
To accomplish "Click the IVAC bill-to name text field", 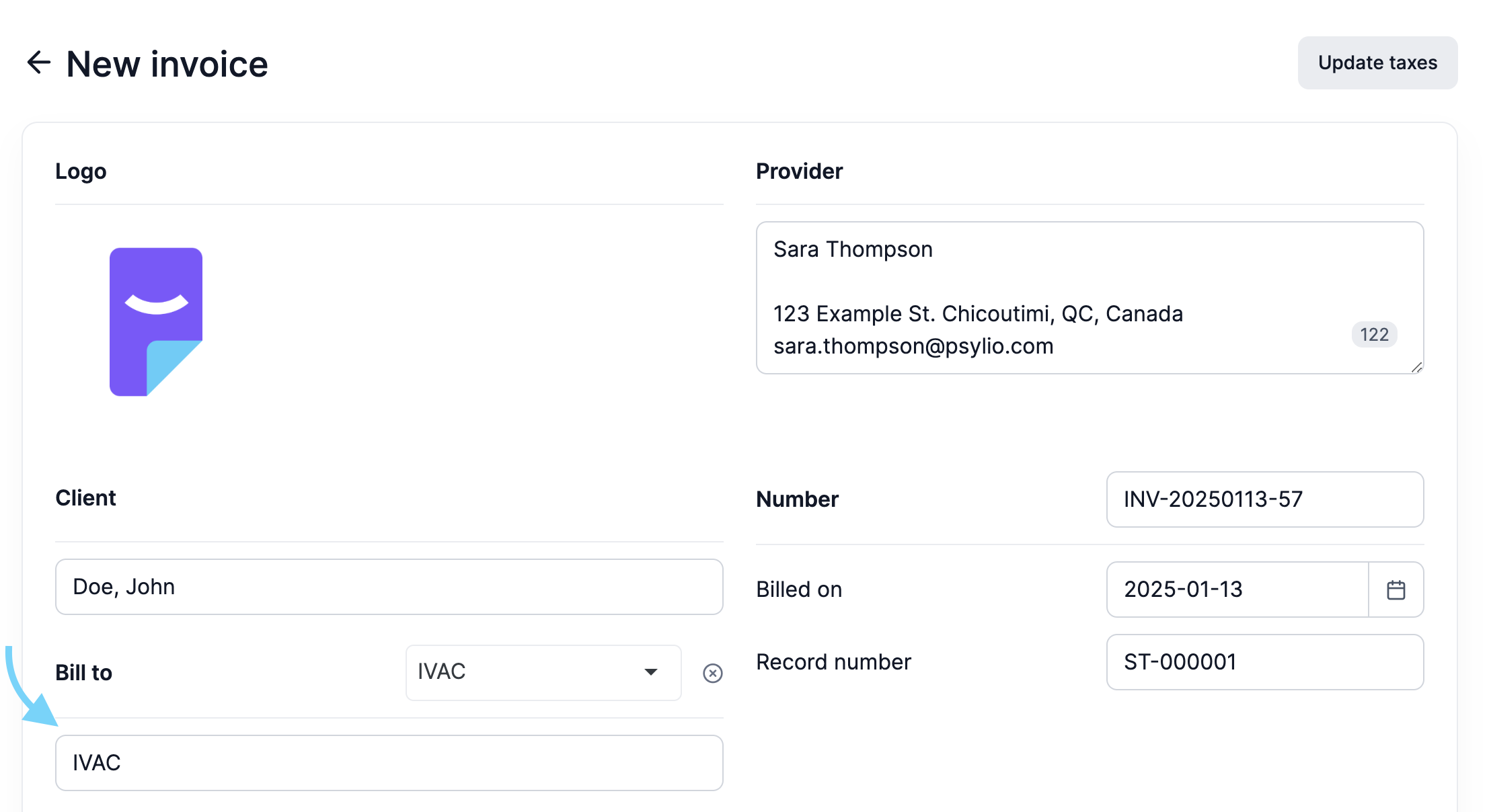I will [x=389, y=763].
